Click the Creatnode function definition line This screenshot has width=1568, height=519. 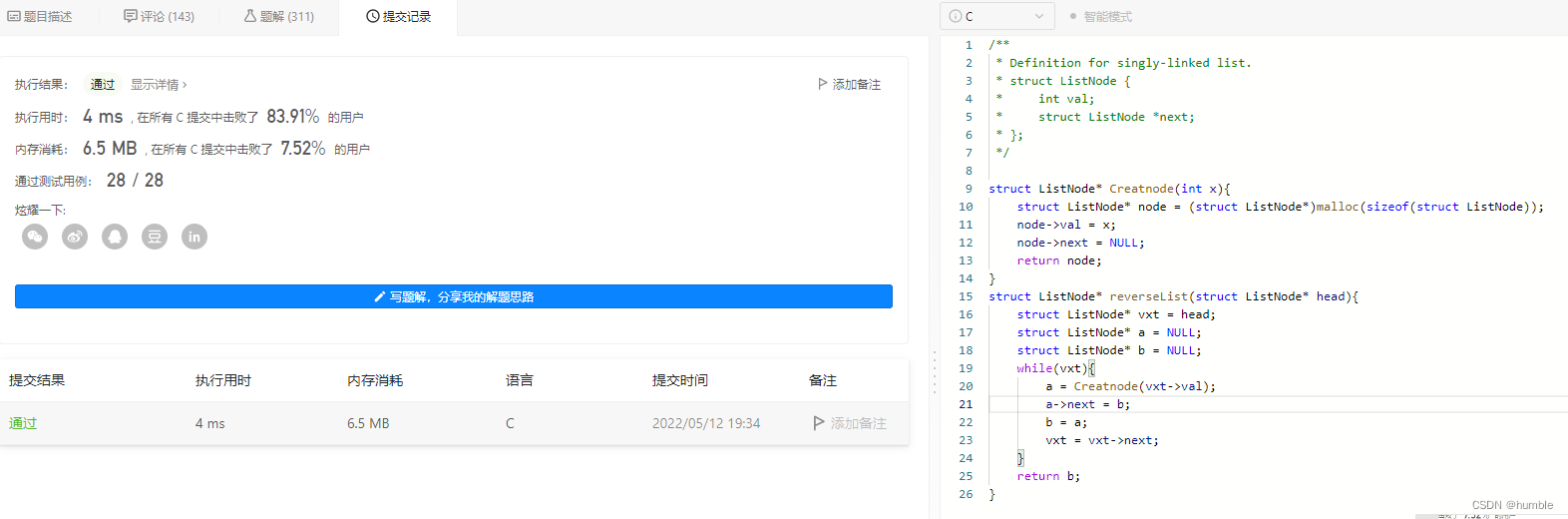point(1109,189)
